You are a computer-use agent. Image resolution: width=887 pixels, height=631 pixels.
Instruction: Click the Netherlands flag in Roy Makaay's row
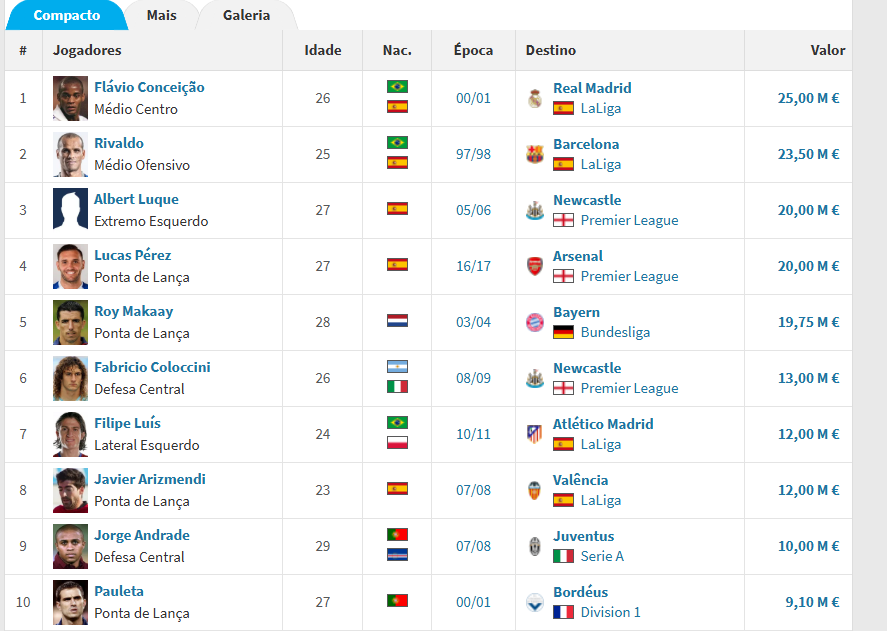pos(397,321)
